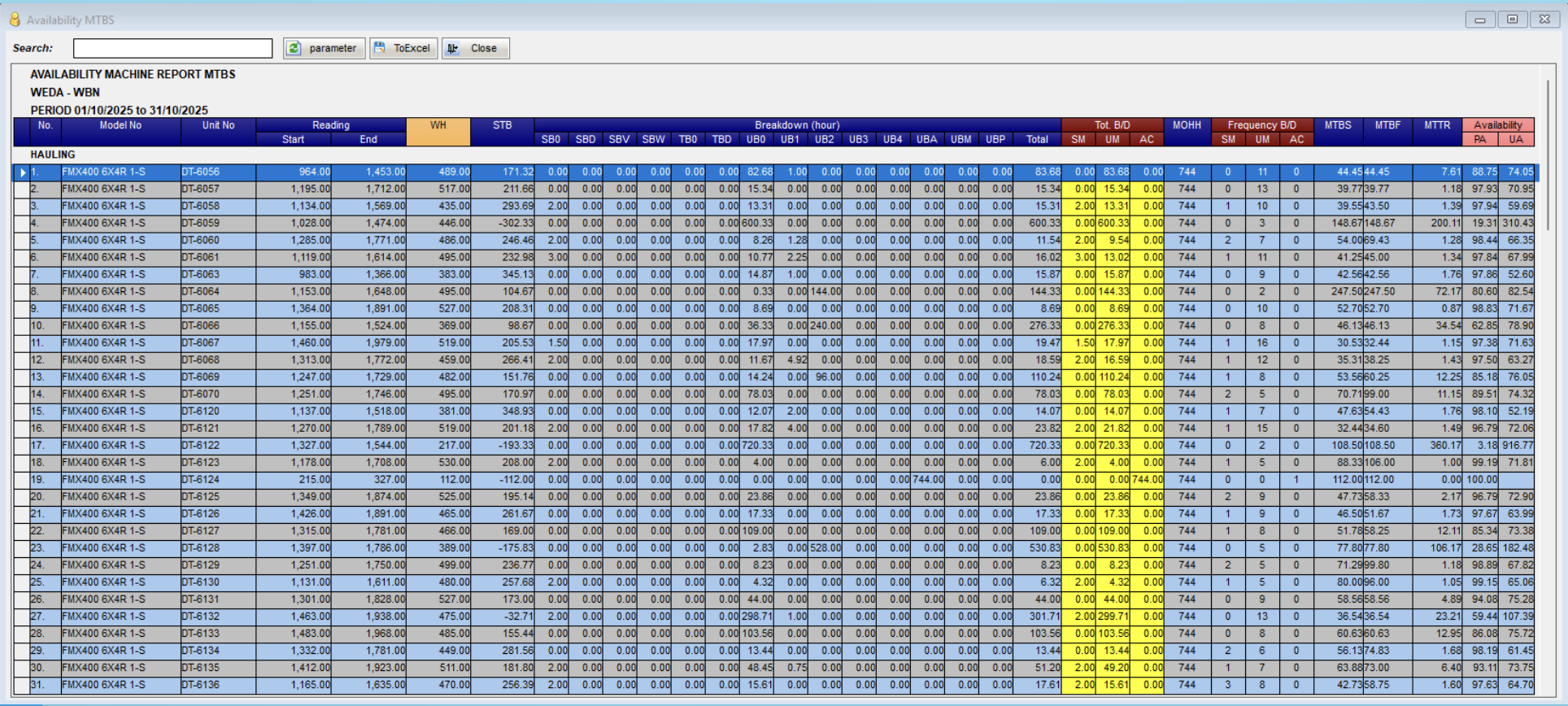Click the "SB0" breakdown sub-header

point(551,139)
